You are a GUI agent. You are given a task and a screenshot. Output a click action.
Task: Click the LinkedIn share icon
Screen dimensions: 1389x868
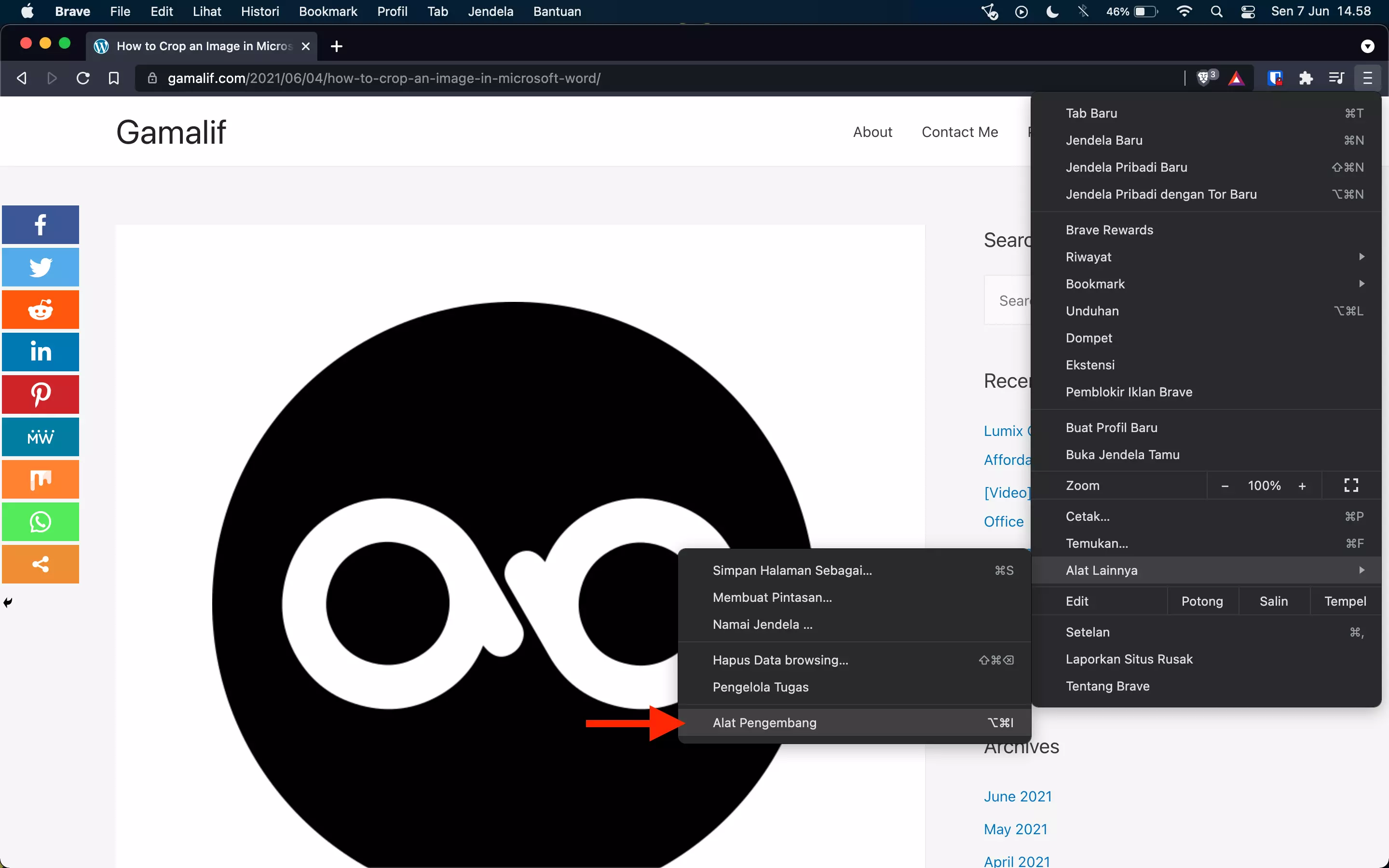point(40,352)
